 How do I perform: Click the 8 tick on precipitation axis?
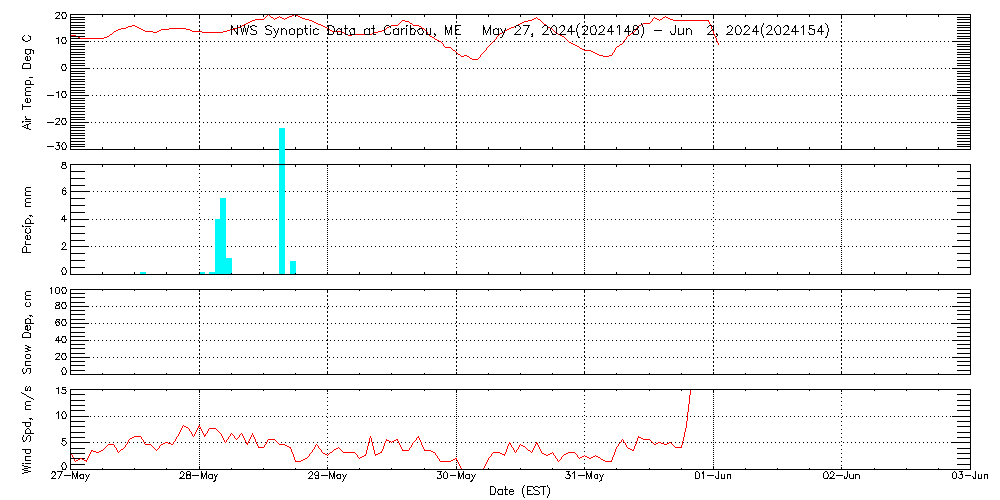(62, 166)
